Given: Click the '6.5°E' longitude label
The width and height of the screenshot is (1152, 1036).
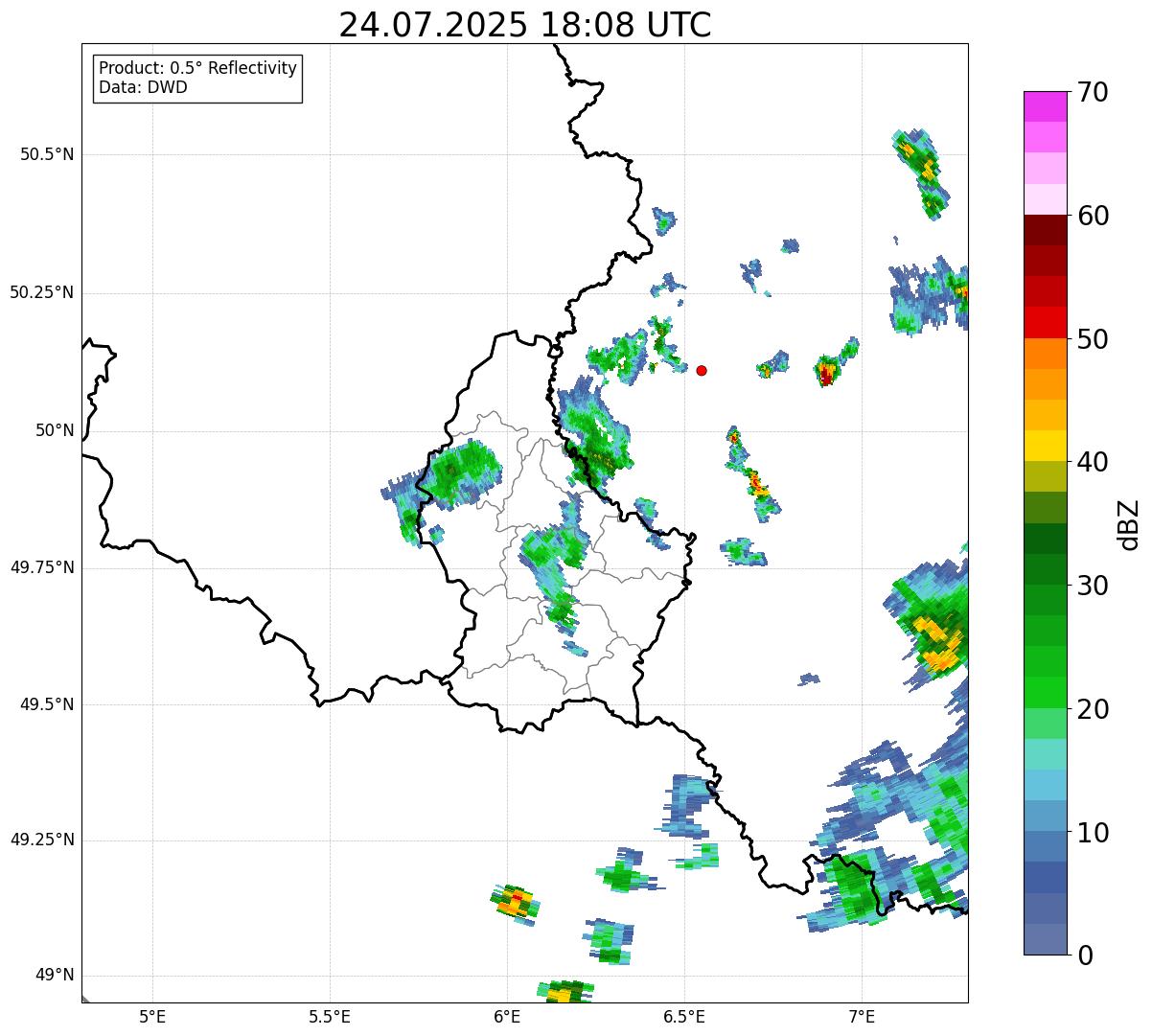Looking at the screenshot, I should tap(684, 1016).
